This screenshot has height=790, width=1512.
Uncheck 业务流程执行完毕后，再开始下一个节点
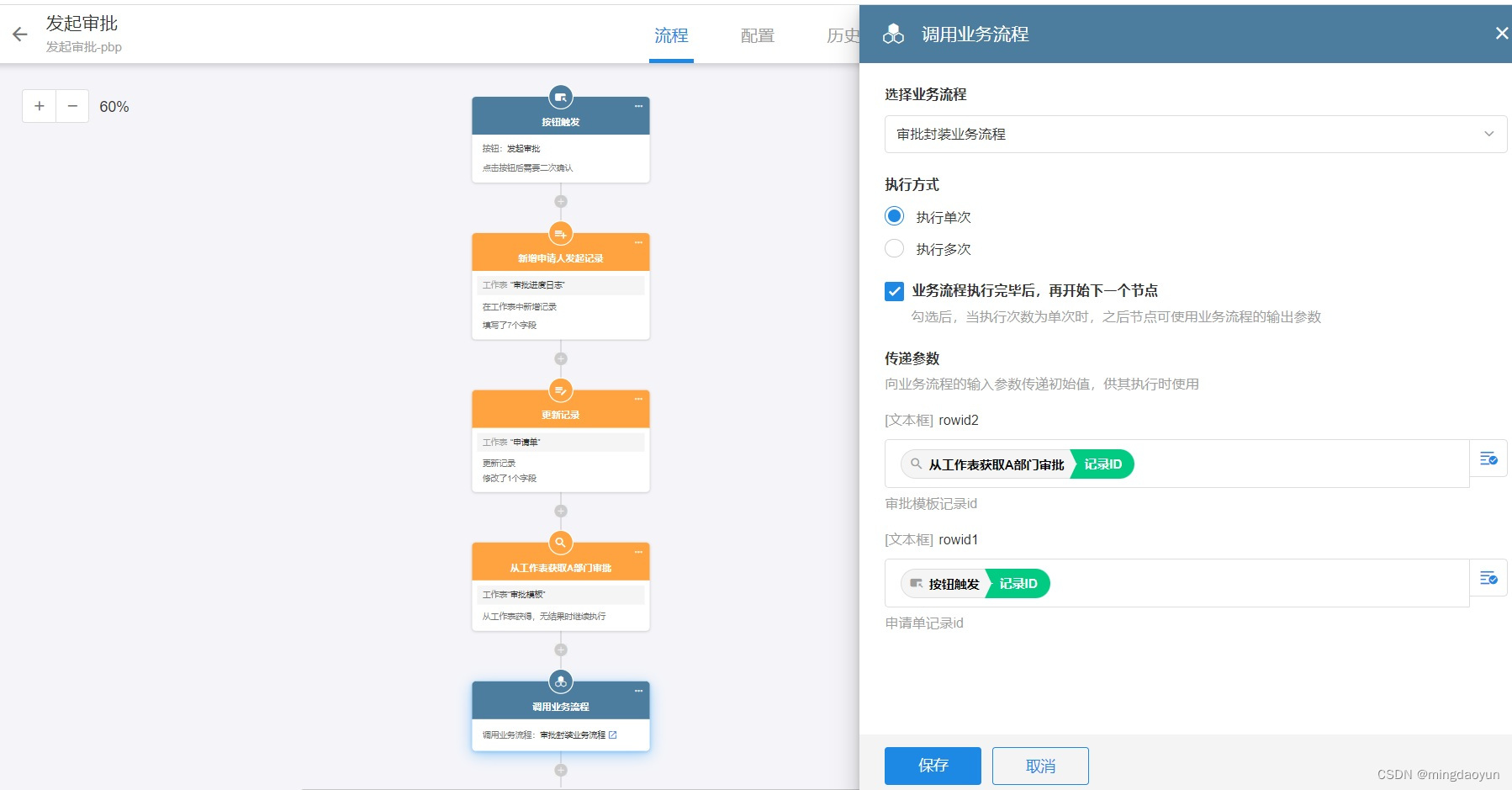[894, 291]
